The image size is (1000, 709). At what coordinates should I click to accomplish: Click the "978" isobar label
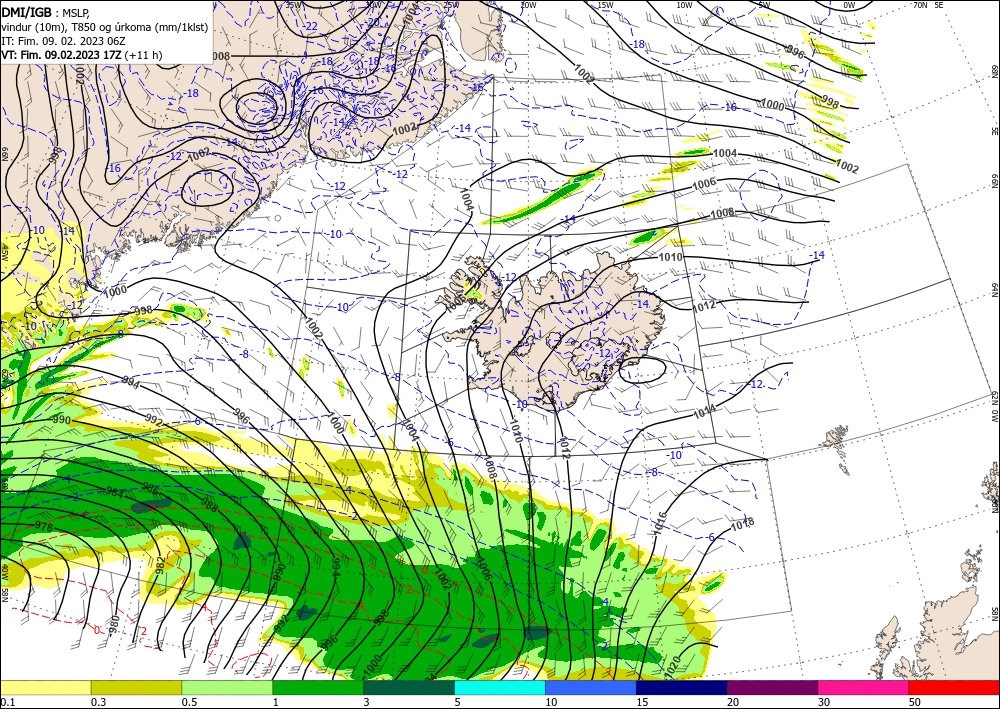(x=43, y=526)
